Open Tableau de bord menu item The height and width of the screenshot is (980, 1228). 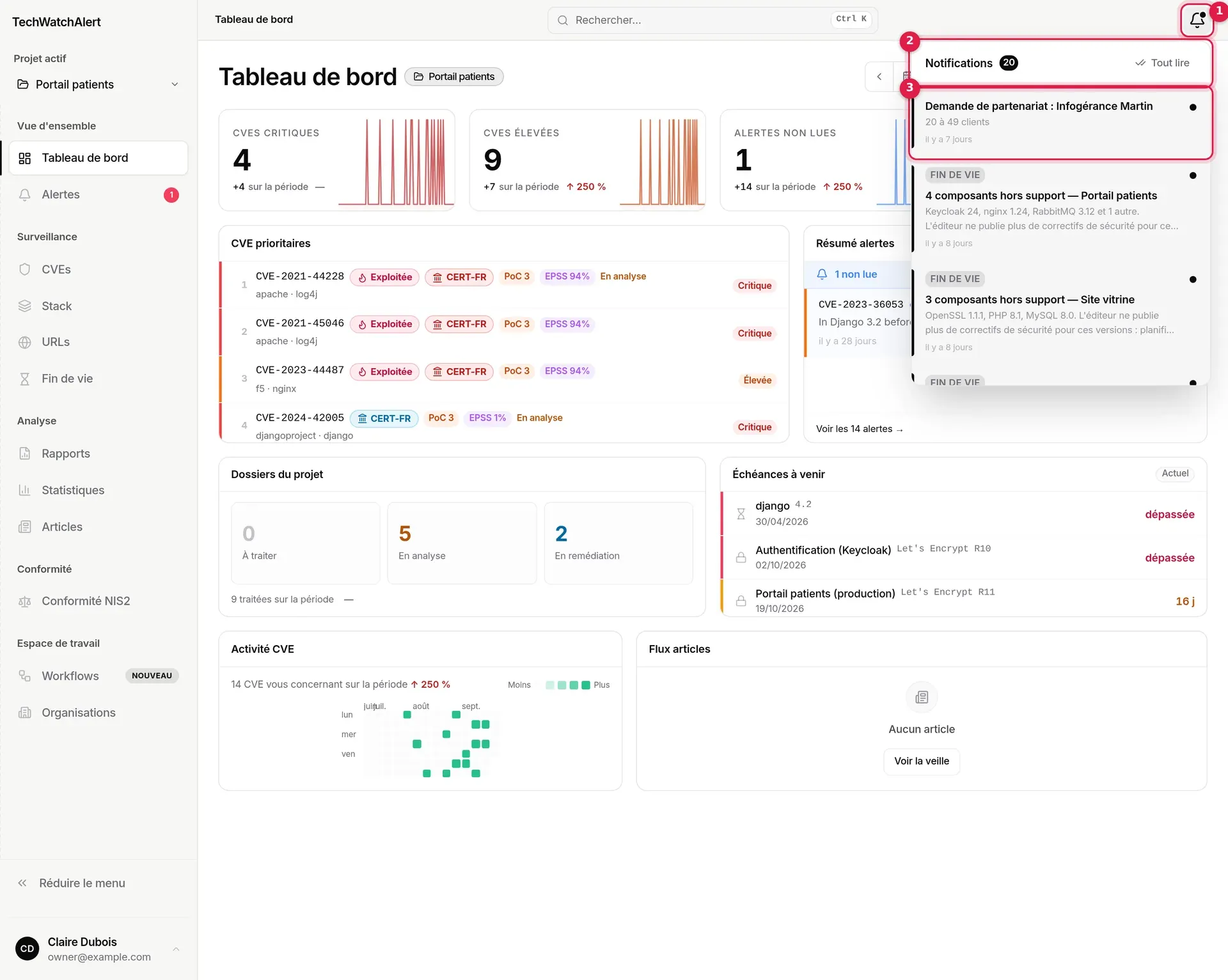point(98,158)
